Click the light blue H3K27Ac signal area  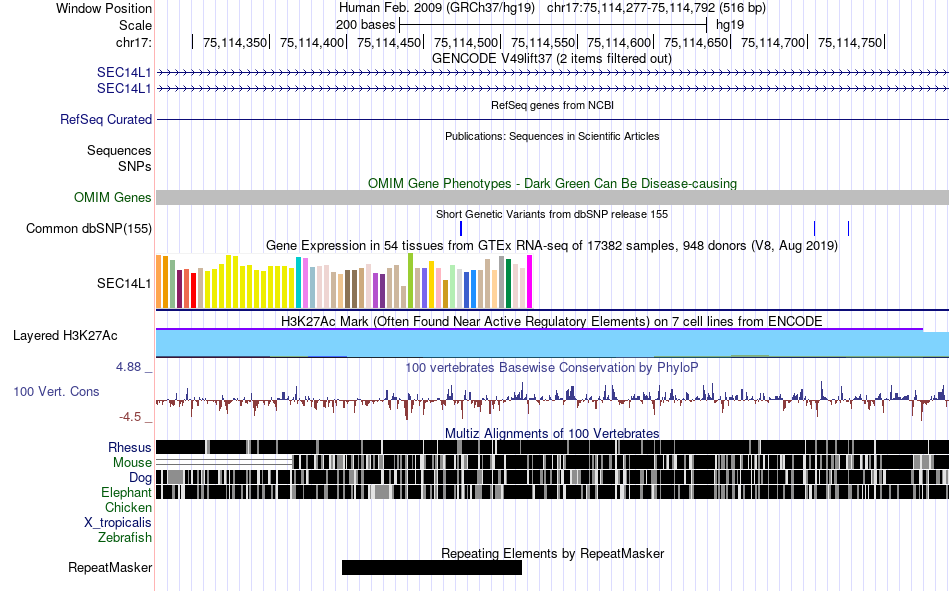pos(553,344)
